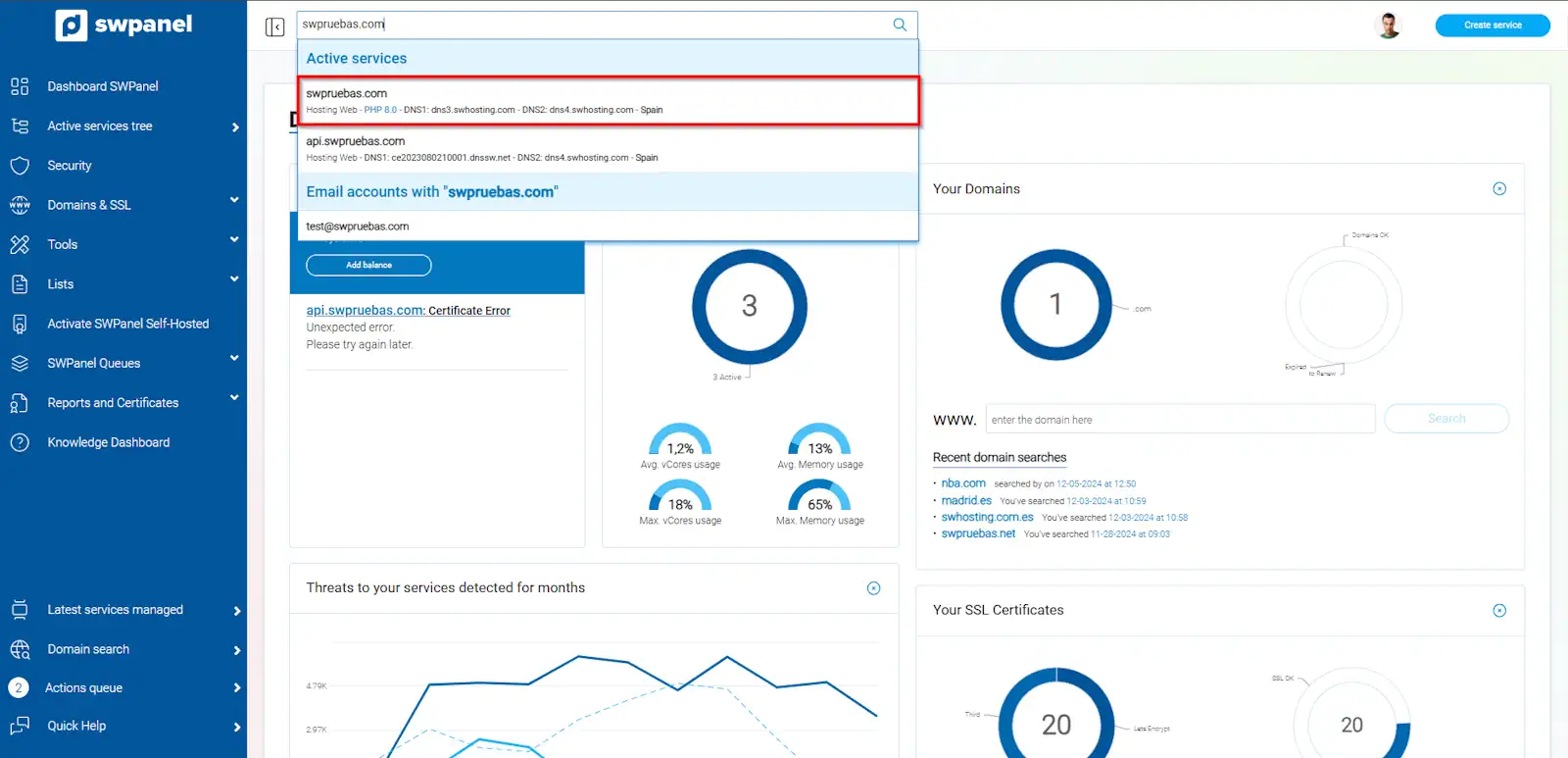Image resolution: width=1568 pixels, height=758 pixels.
Task: Open the Security menu item
Action: point(70,166)
